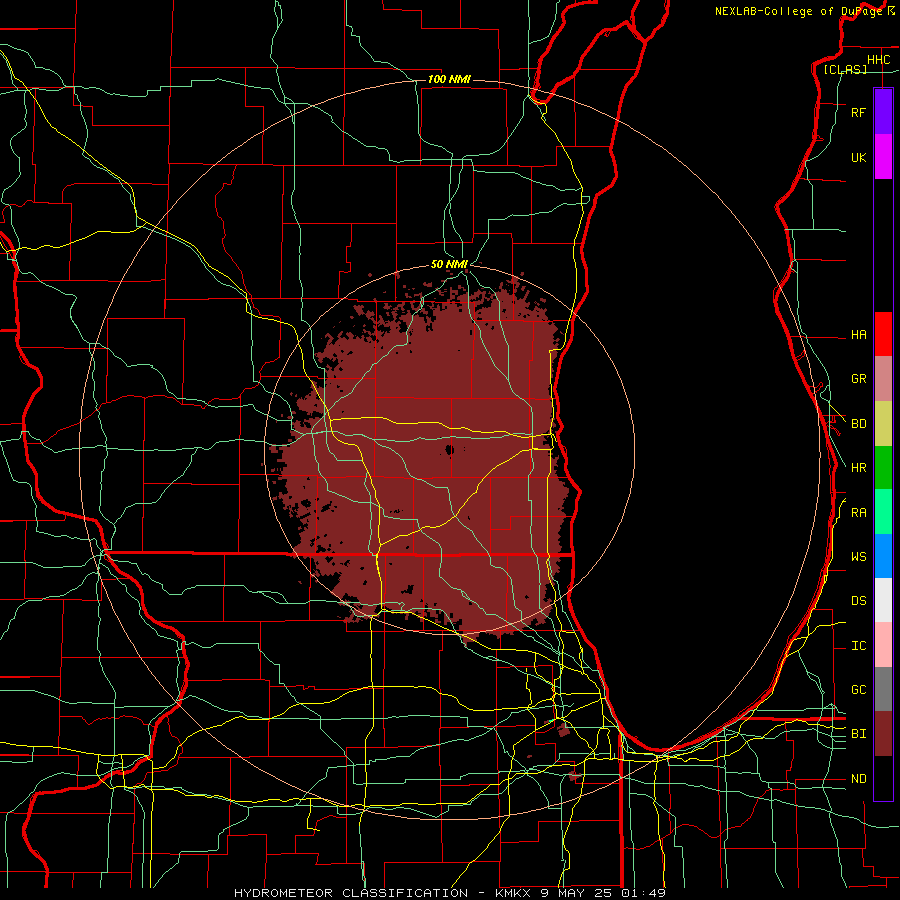900x900 pixels.
Task: Click the HR legend label text
Action: click(858, 468)
